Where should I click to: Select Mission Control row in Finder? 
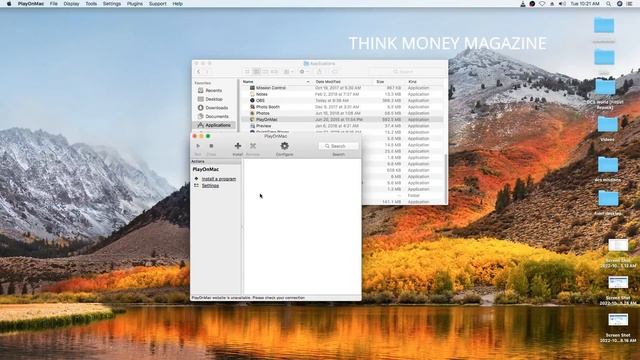[342, 88]
